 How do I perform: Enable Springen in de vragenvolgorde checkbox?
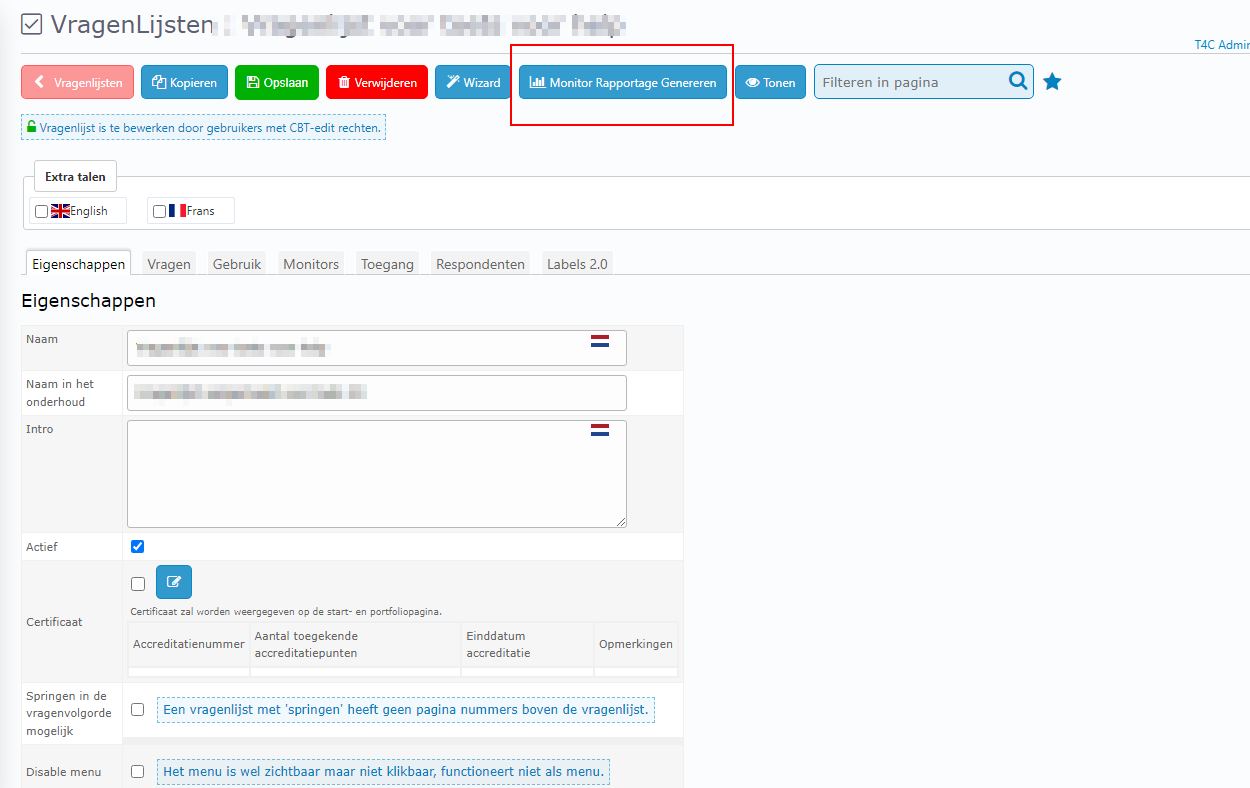(138, 709)
